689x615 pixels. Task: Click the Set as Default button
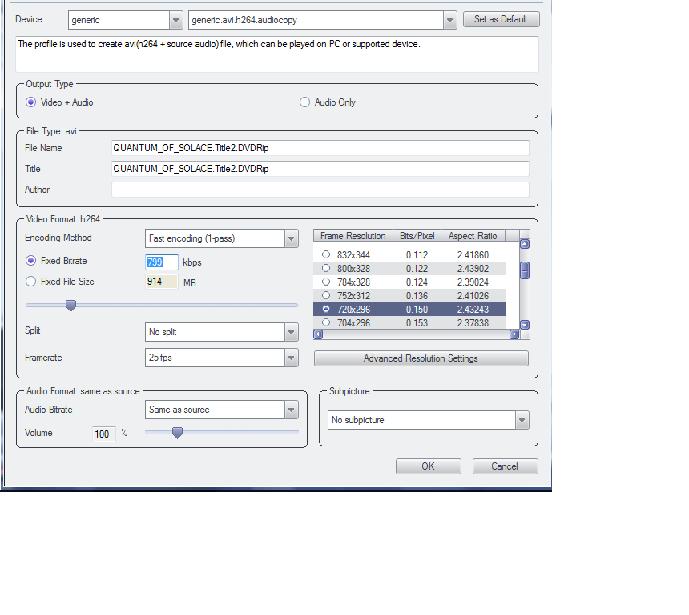501,19
